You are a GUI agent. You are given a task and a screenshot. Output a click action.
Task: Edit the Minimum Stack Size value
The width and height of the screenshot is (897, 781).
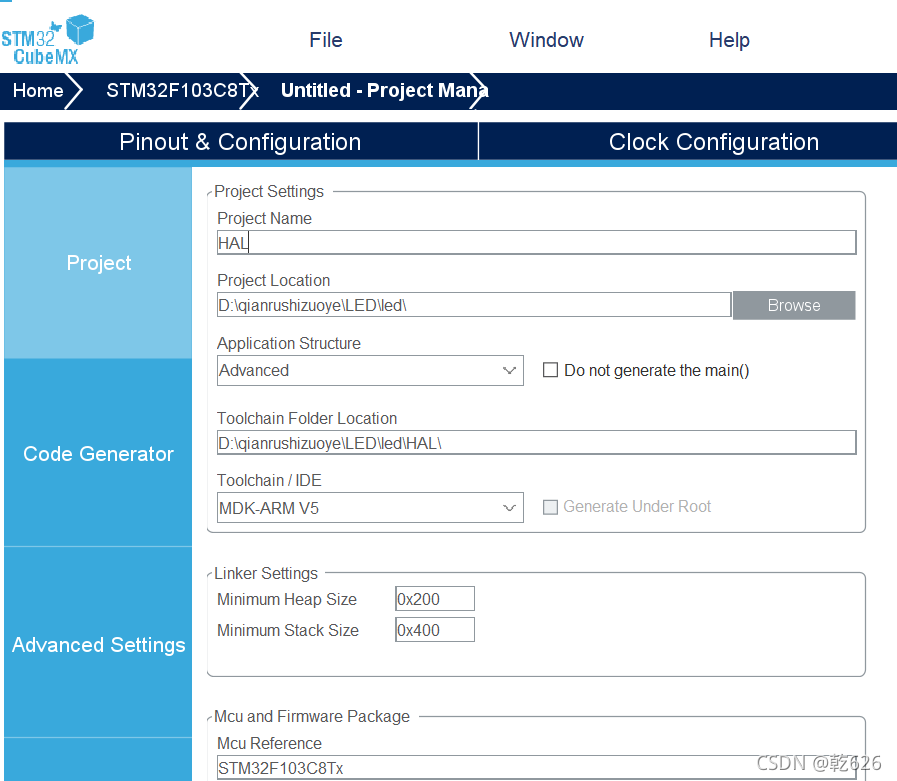pyautogui.click(x=435, y=630)
